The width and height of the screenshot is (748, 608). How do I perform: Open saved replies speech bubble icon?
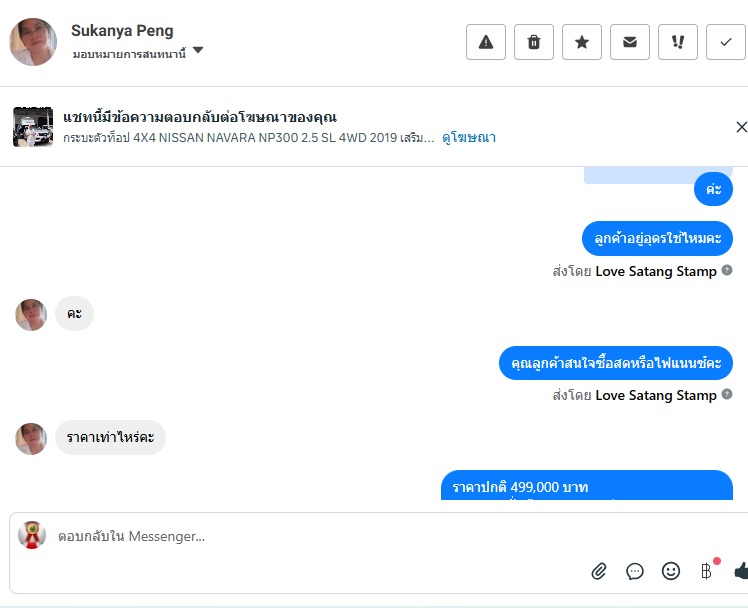tap(635, 571)
